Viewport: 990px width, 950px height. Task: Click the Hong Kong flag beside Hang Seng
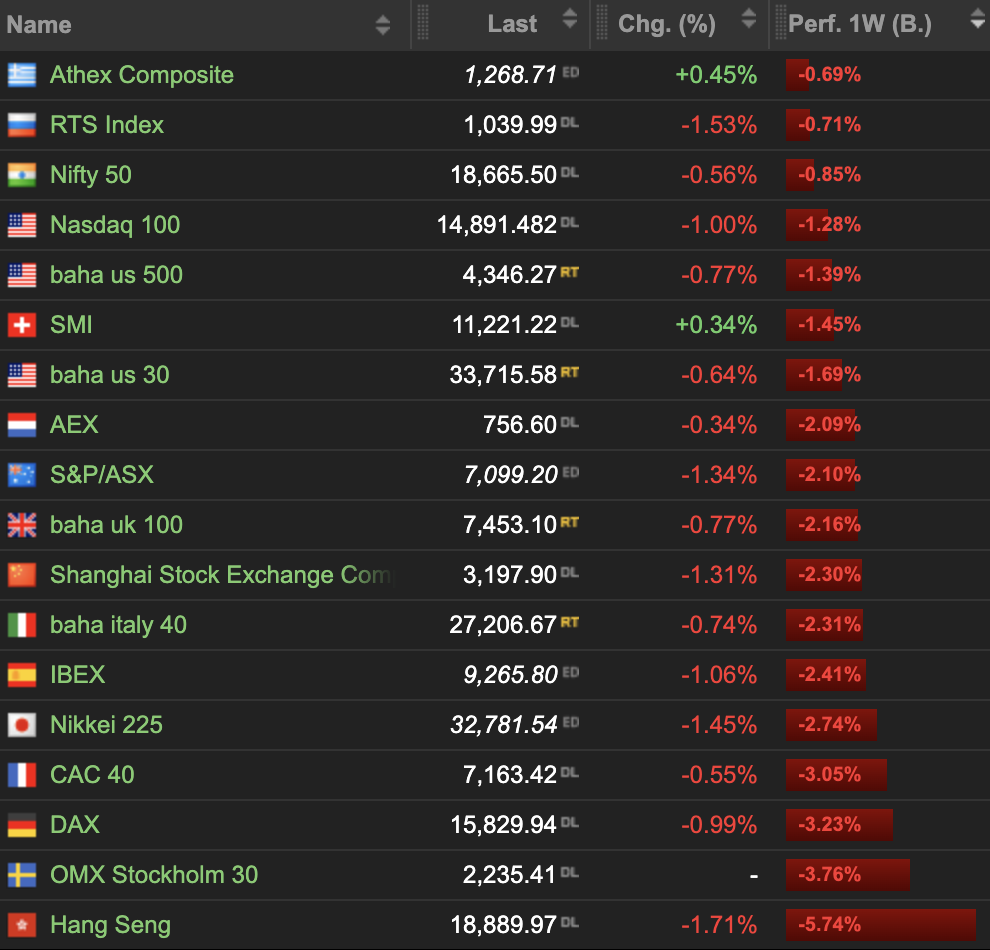click(21, 925)
